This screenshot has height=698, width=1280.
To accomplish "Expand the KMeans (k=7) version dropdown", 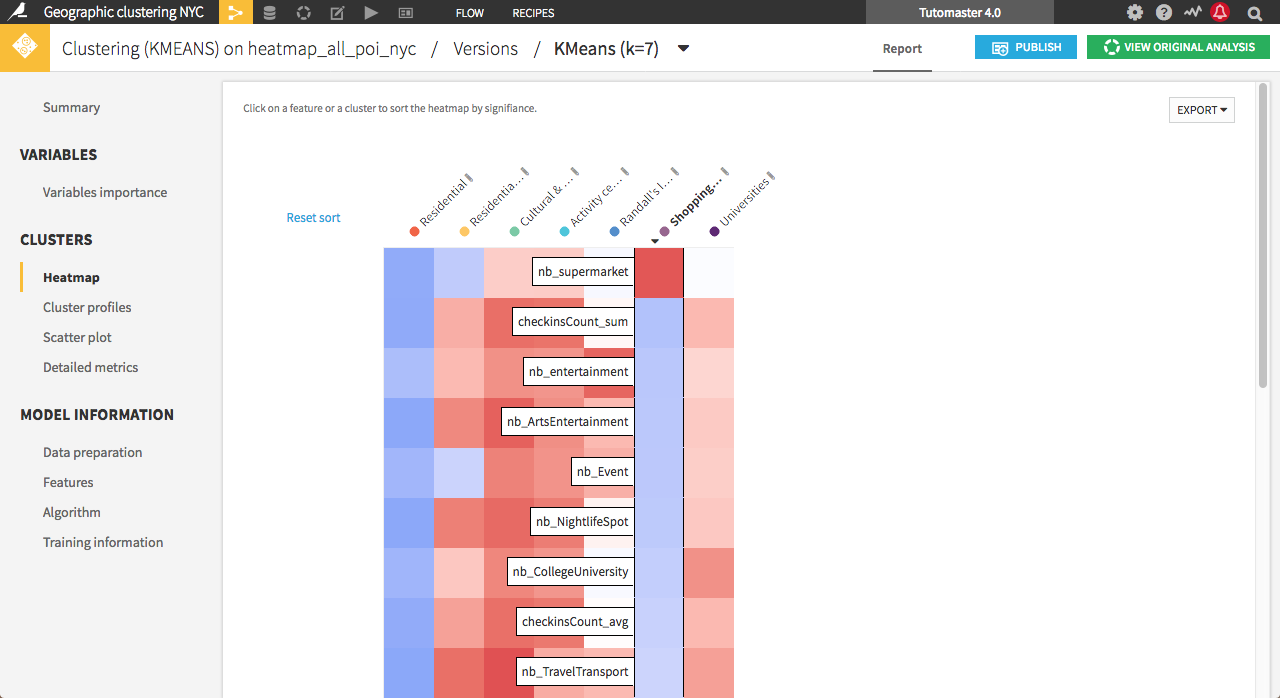I will (x=683, y=48).
